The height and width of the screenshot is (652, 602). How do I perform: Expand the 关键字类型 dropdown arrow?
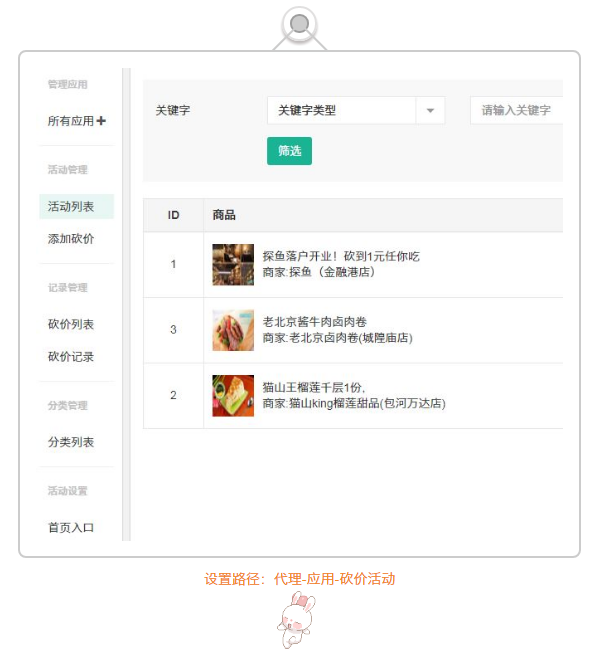point(430,111)
